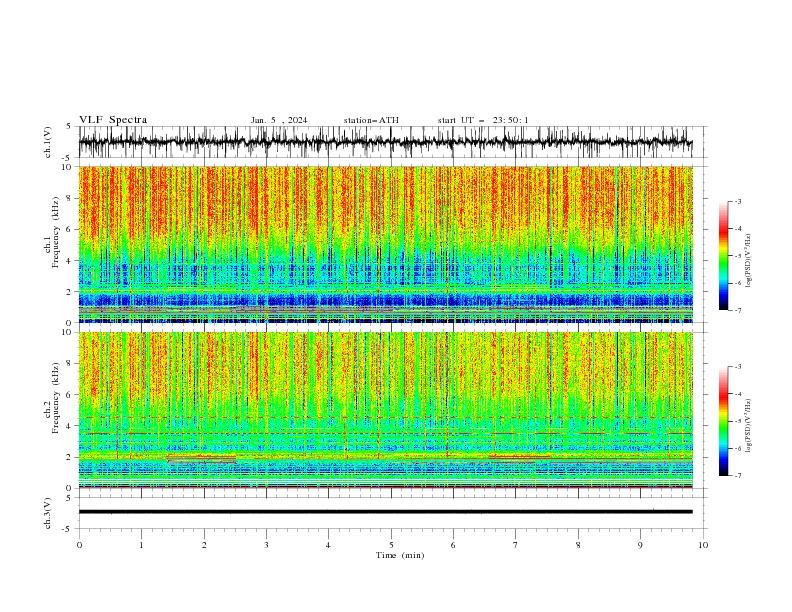This screenshot has height=612, width=792.
Task: Click the "VLF Spectra" plot title
Action: [x=113, y=120]
